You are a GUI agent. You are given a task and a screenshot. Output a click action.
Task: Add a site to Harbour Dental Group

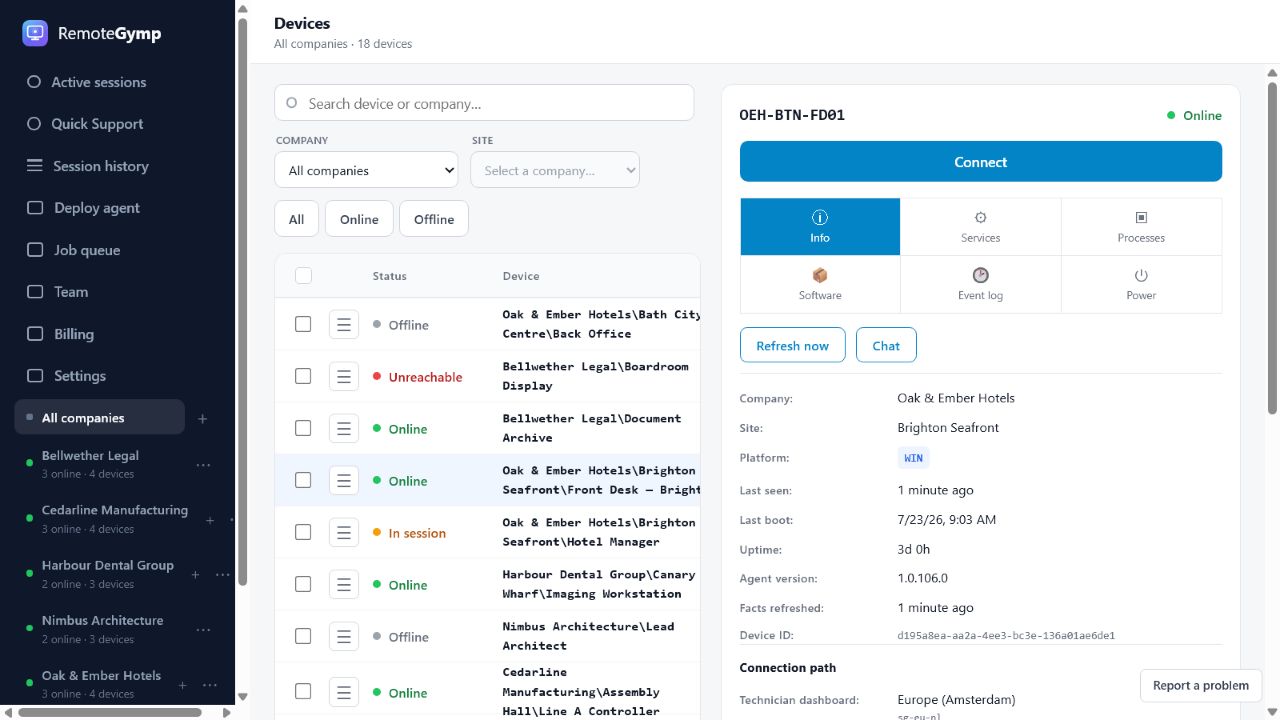point(195,575)
